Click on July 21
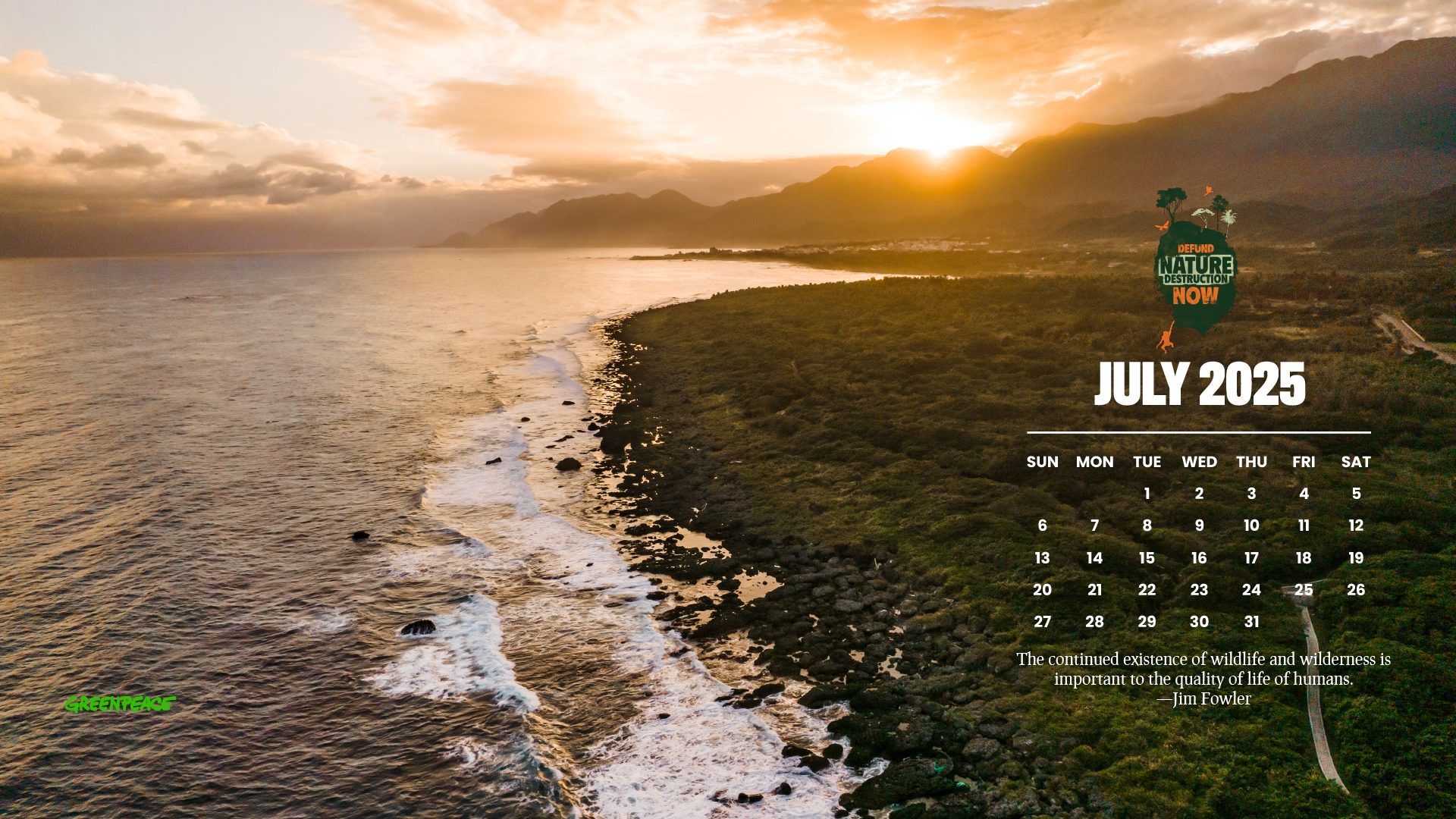 pos(1094,590)
